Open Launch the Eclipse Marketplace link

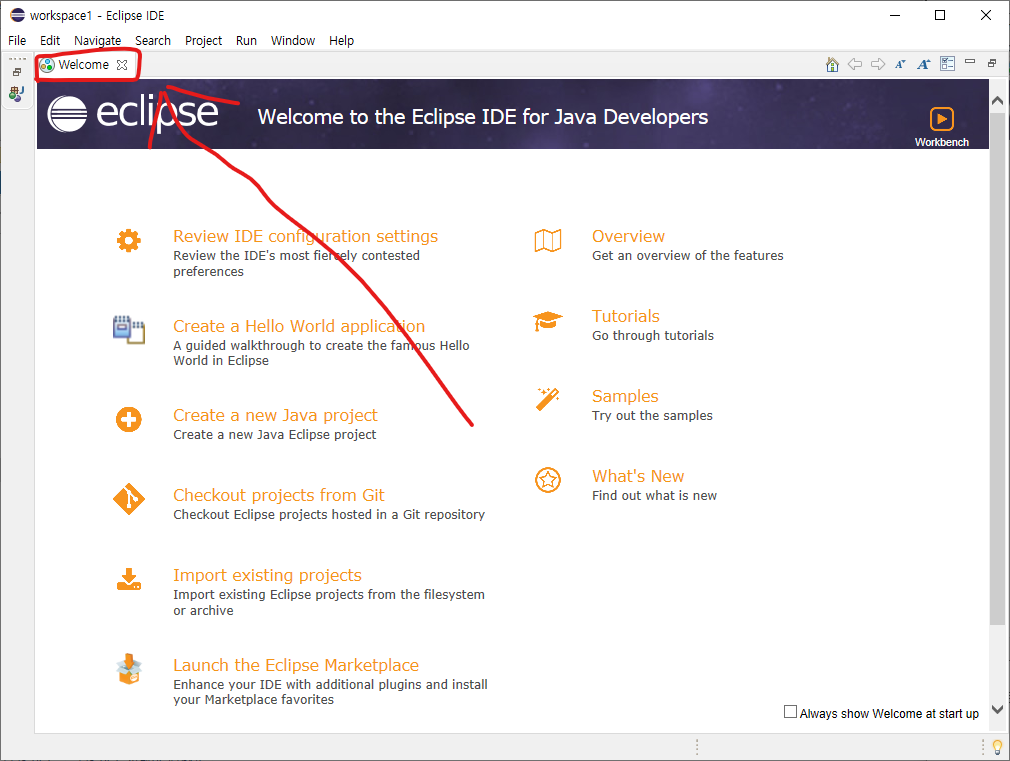[x=296, y=665]
